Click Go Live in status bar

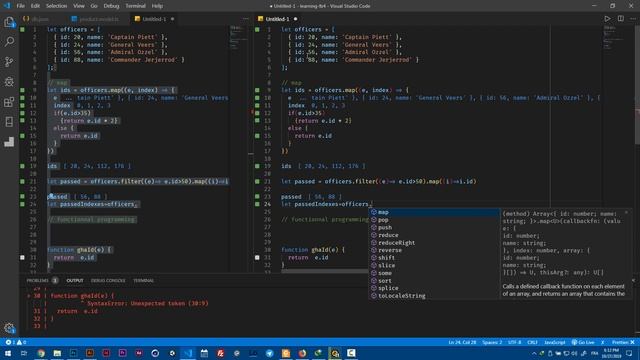(x=583, y=342)
